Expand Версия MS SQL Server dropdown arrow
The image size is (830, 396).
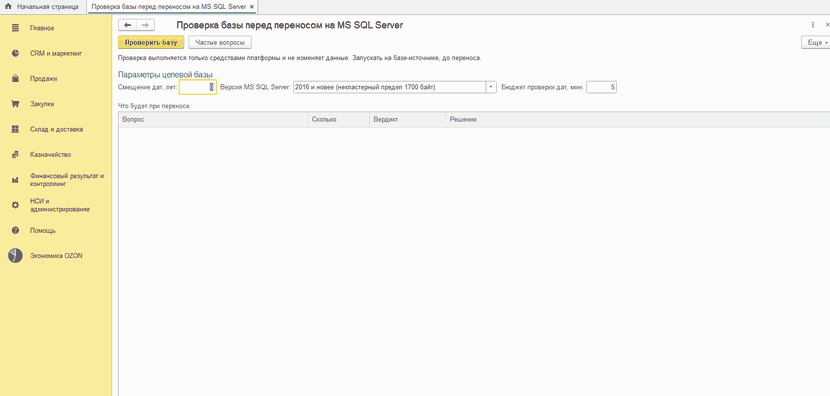click(x=491, y=87)
